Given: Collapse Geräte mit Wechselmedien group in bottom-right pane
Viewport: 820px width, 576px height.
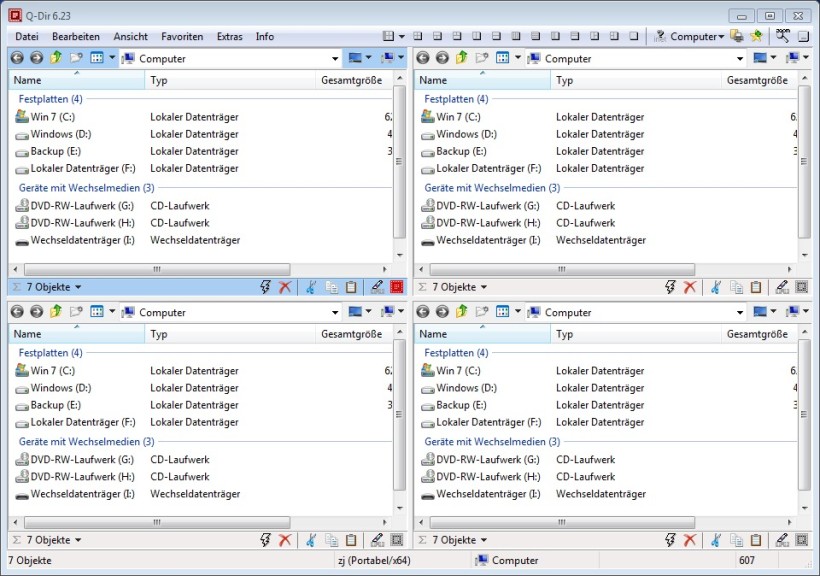Looking at the screenshot, I should coord(492,442).
